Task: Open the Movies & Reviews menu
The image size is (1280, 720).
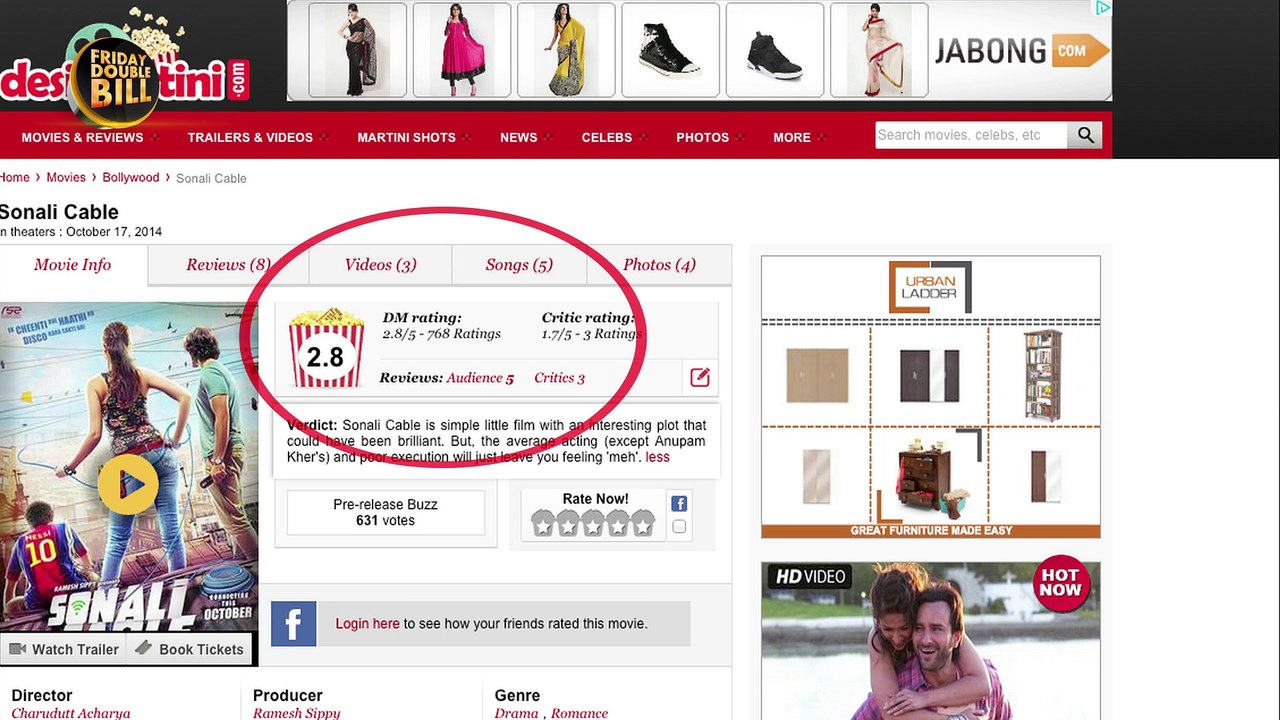Action: (x=83, y=137)
